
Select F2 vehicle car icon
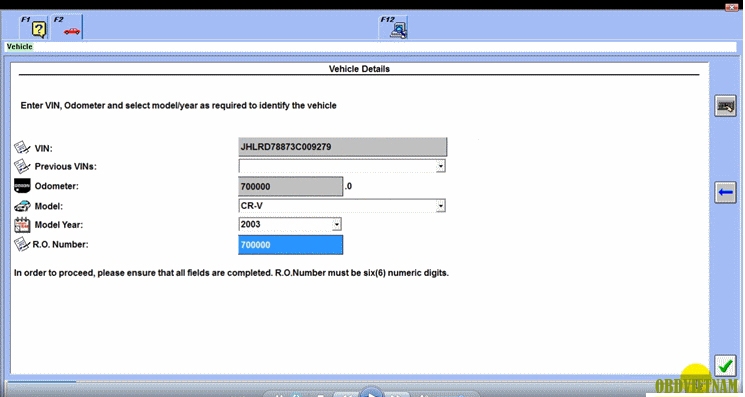coord(67,27)
